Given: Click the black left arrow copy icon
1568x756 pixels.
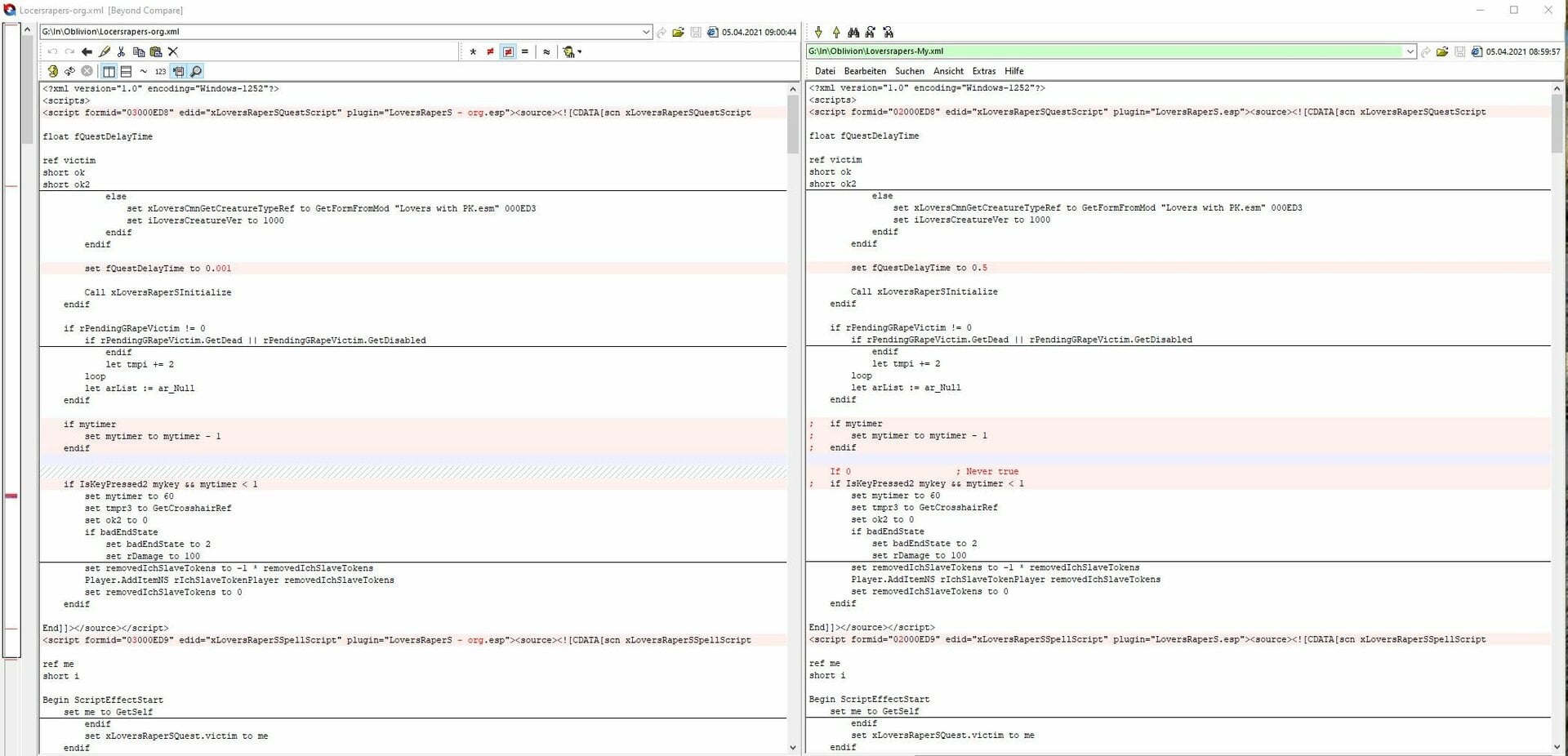Looking at the screenshot, I should tap(87, 51).
